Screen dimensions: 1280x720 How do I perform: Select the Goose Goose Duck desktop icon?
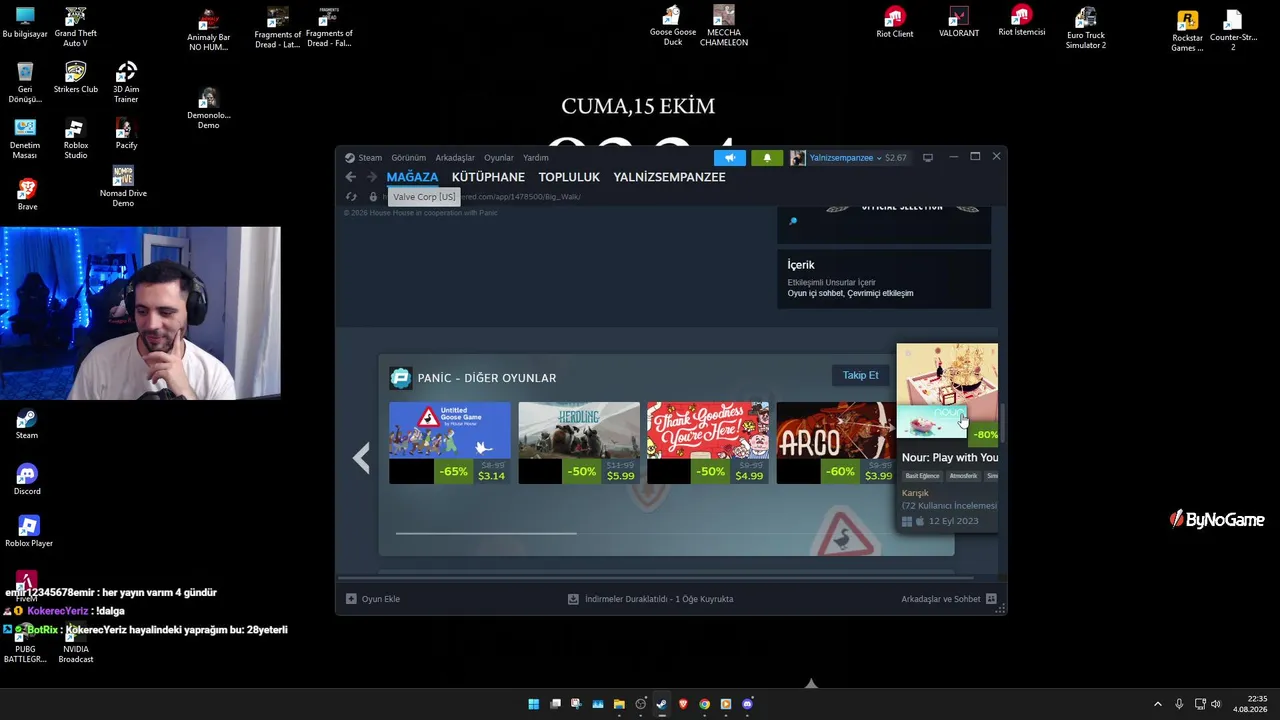coord(673,26)
